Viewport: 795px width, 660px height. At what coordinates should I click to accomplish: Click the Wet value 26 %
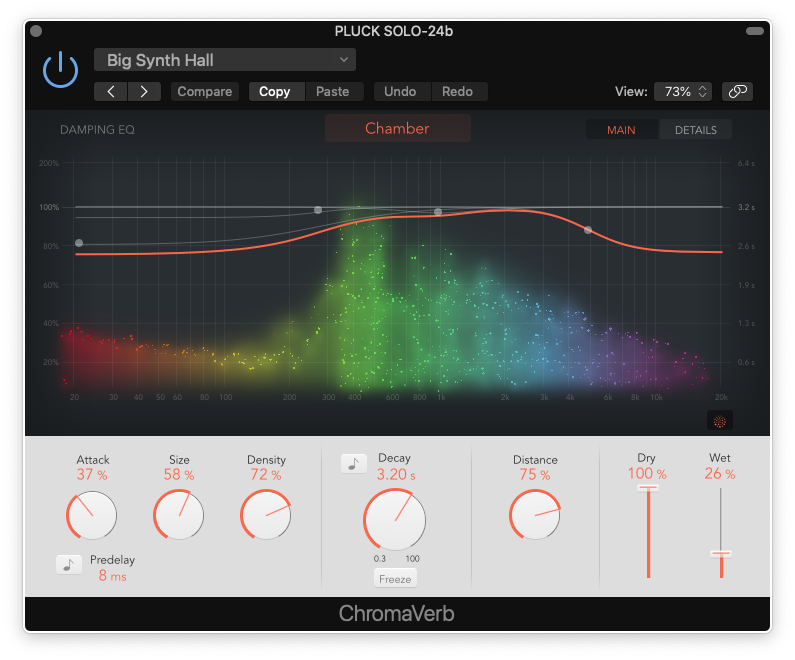720,473
